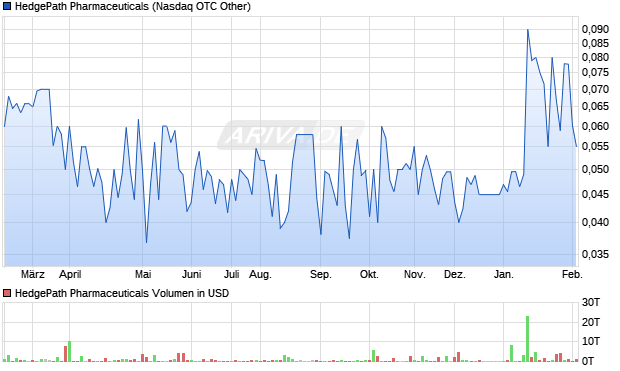The height and width of the screenshot is (371, 620).
Task: Click the tall green volume bar at April start
Action: coord(70,352)
